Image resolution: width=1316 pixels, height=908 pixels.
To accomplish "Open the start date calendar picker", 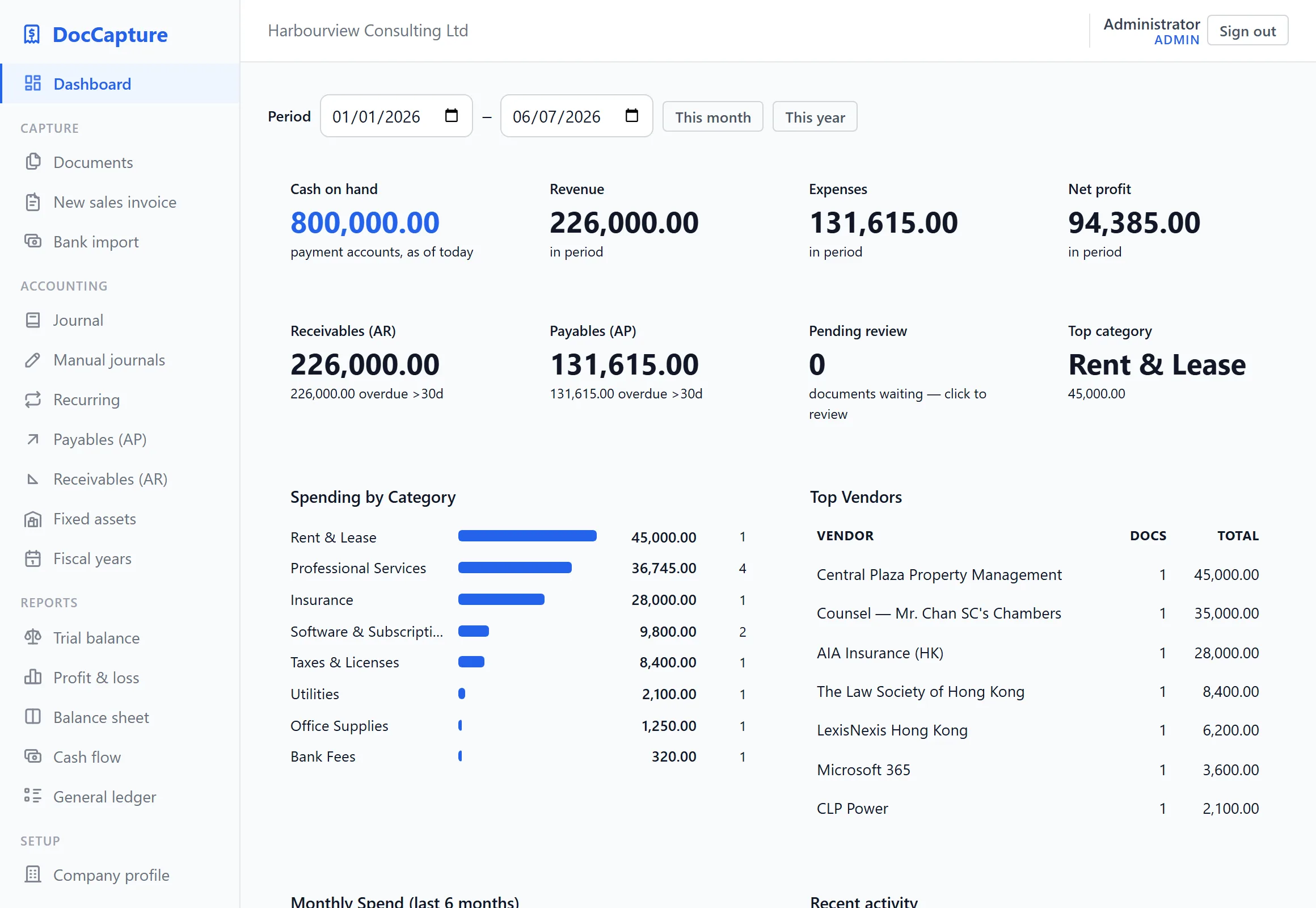I will (x=452, y=116).
